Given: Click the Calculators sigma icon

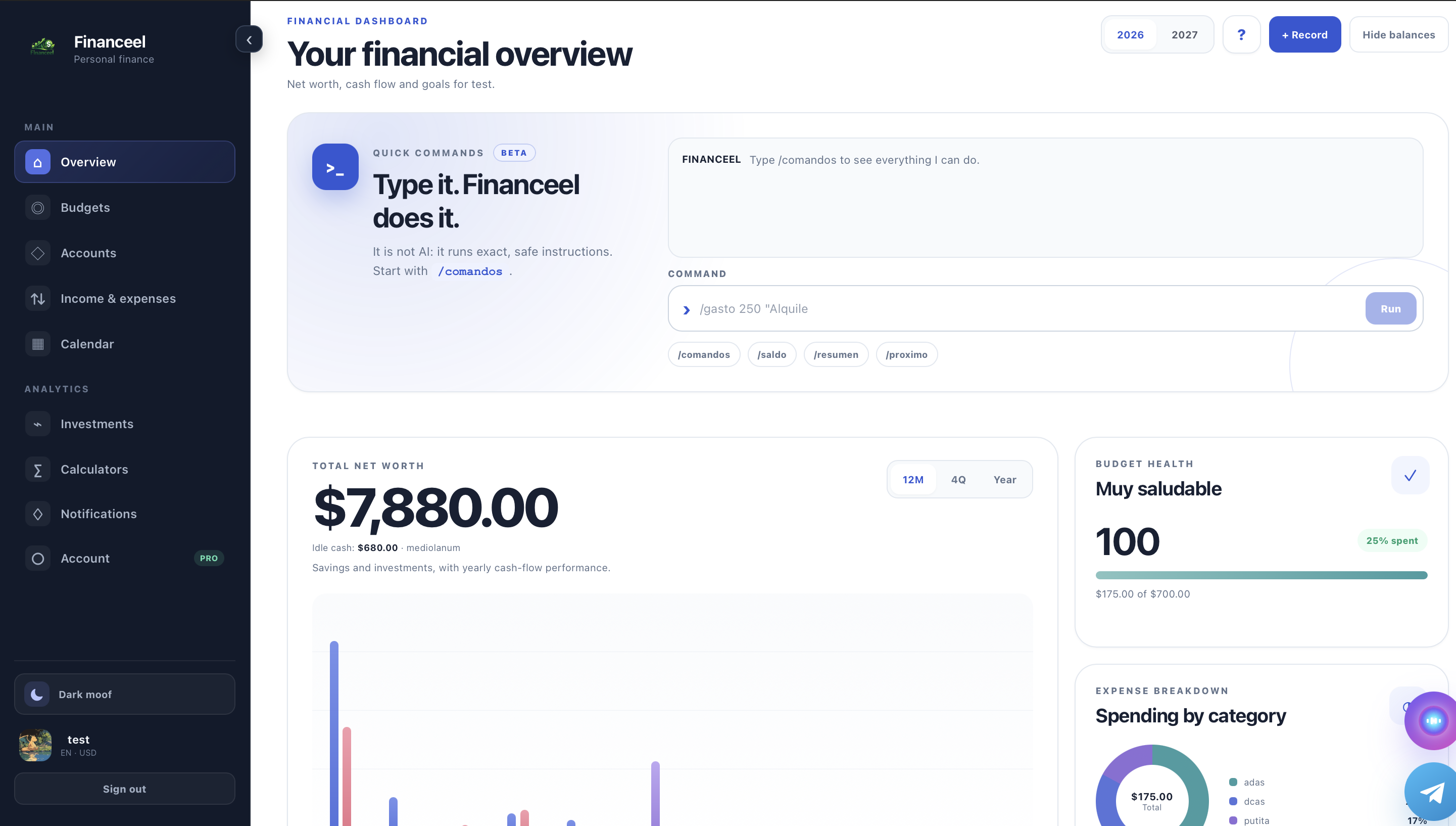Looking at the screenshot, I should pos(38,470).
